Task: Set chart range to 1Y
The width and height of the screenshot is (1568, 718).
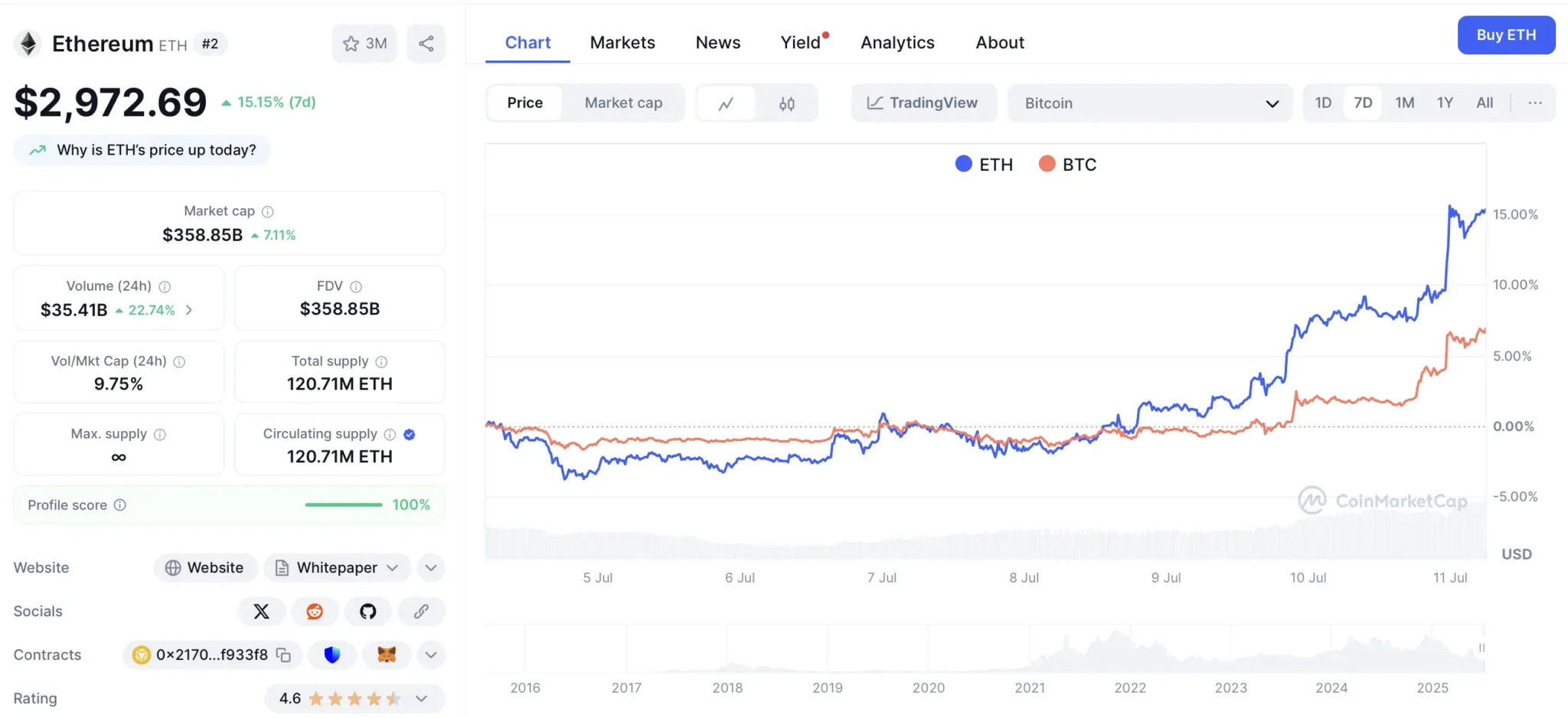Action: click(x=1445, y=103)
